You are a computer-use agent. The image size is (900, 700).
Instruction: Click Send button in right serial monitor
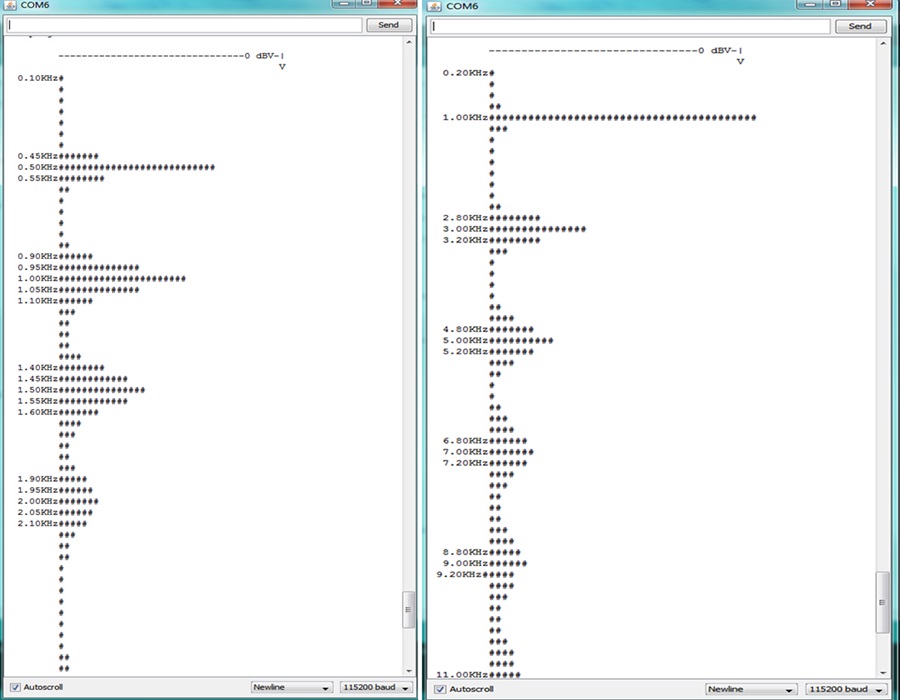pyautogui.click(x=859, y=26)
